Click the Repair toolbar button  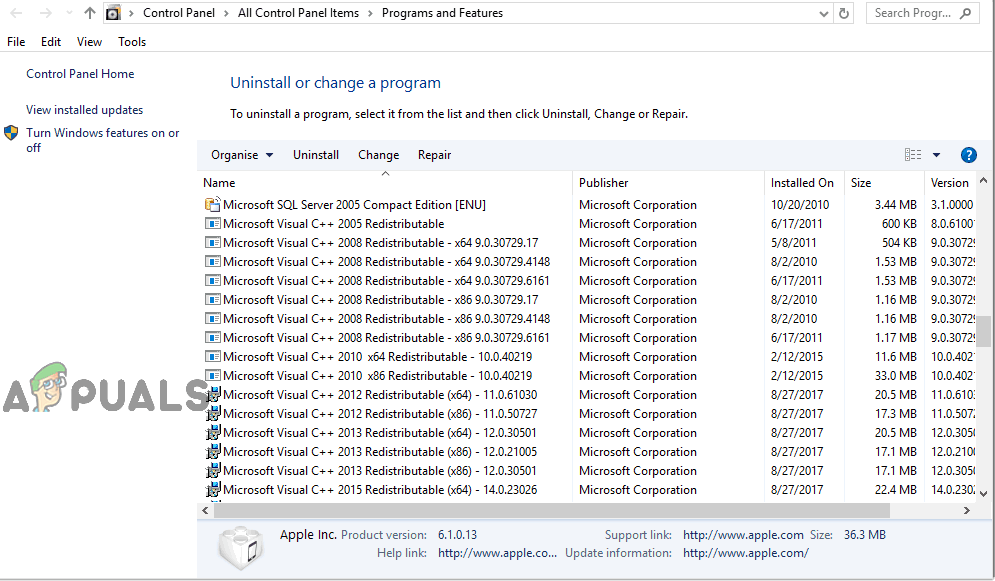(x=434, y=155)
